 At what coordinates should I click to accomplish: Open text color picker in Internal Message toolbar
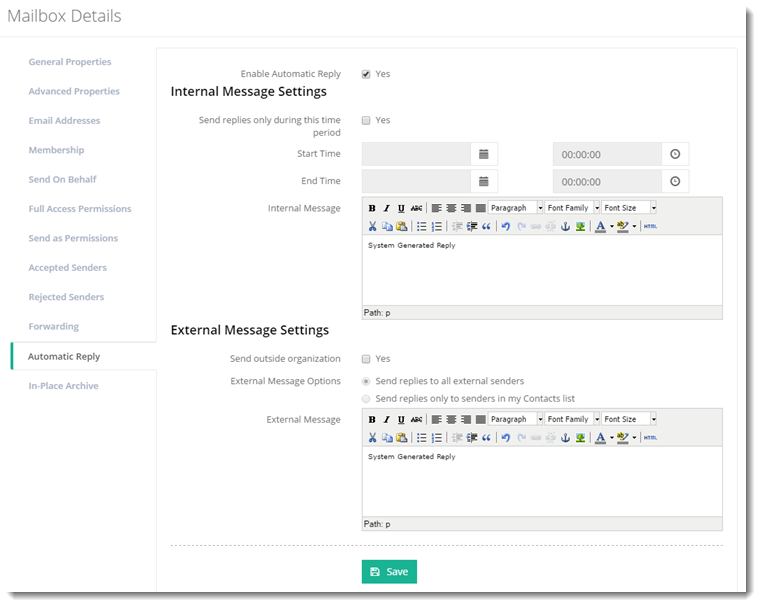[600, 227]
